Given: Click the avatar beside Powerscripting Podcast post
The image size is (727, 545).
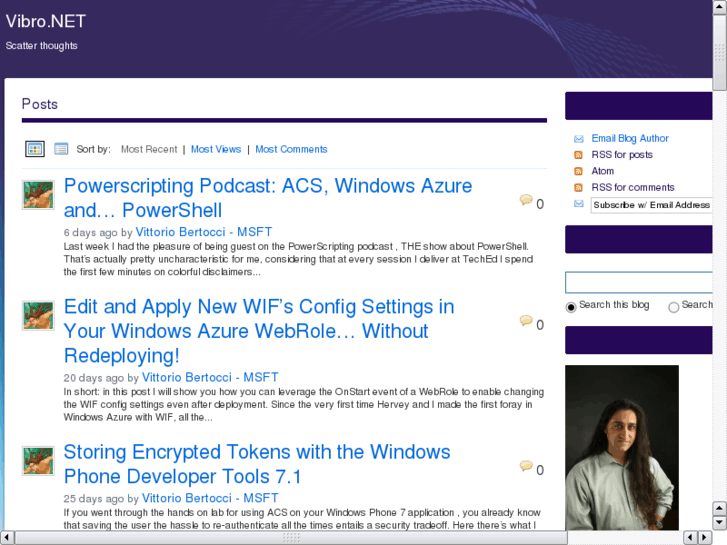Looking at the screenshot, I should pyautogui.click(x=38, y=195).
